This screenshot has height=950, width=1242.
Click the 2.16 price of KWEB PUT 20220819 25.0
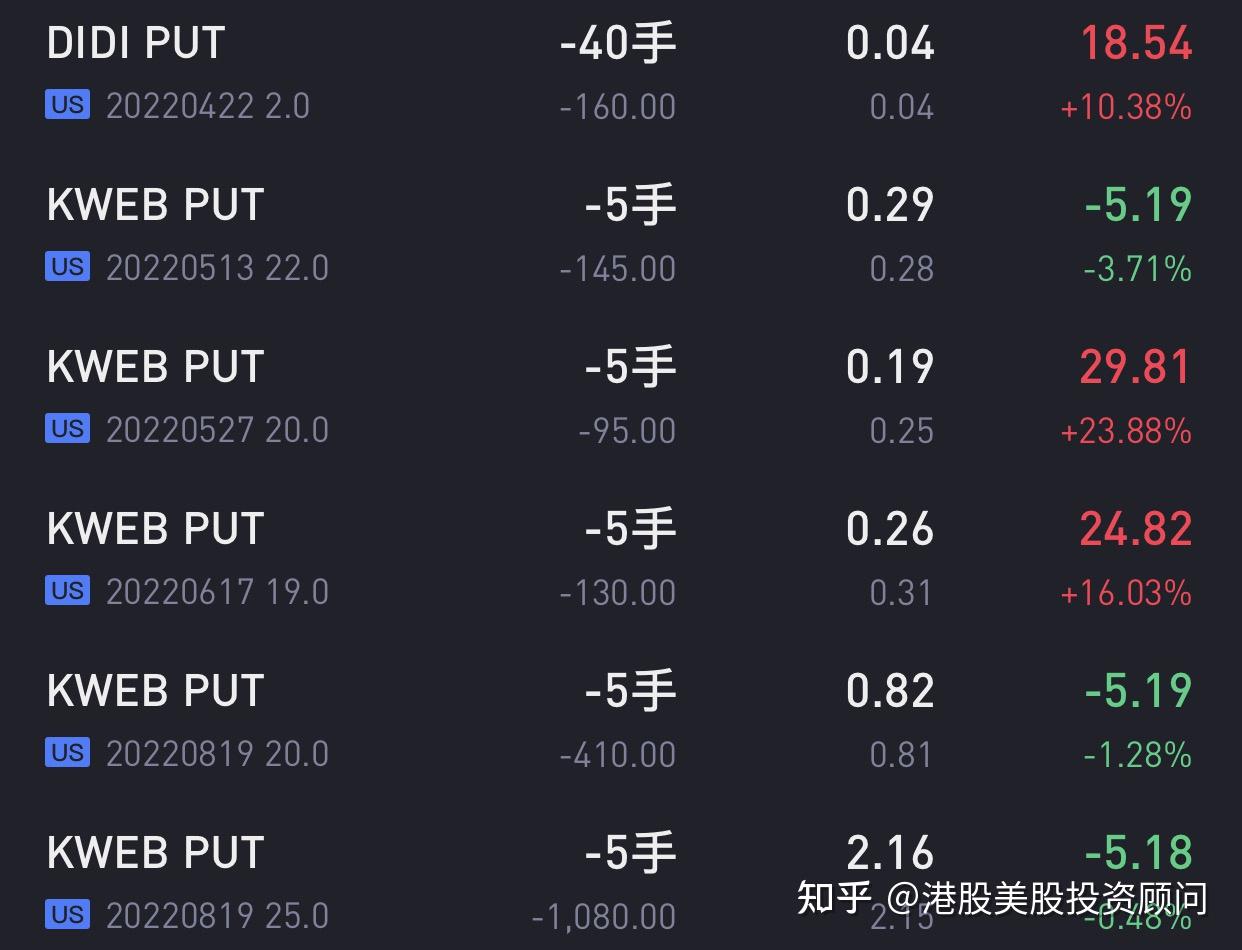891,852
